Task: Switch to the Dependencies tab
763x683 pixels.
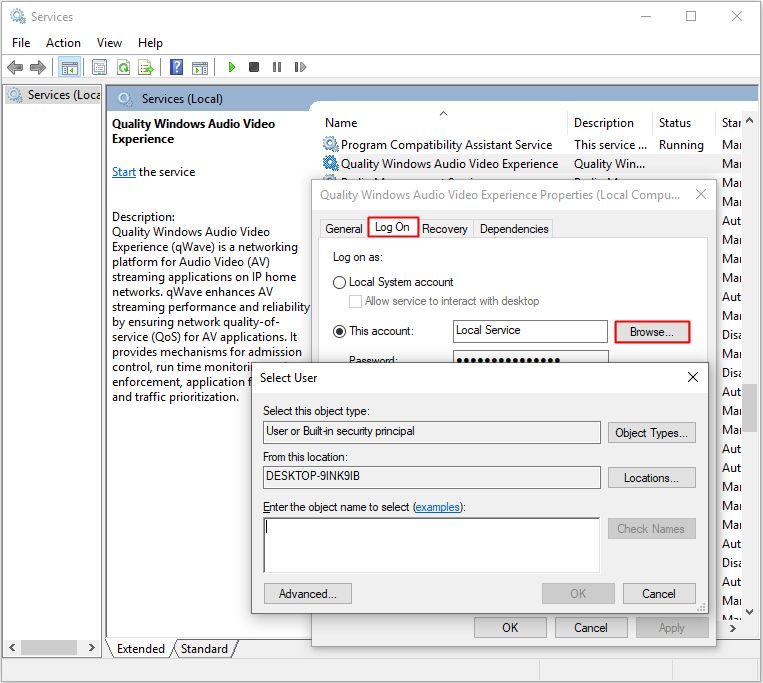Action: [514, 229]
